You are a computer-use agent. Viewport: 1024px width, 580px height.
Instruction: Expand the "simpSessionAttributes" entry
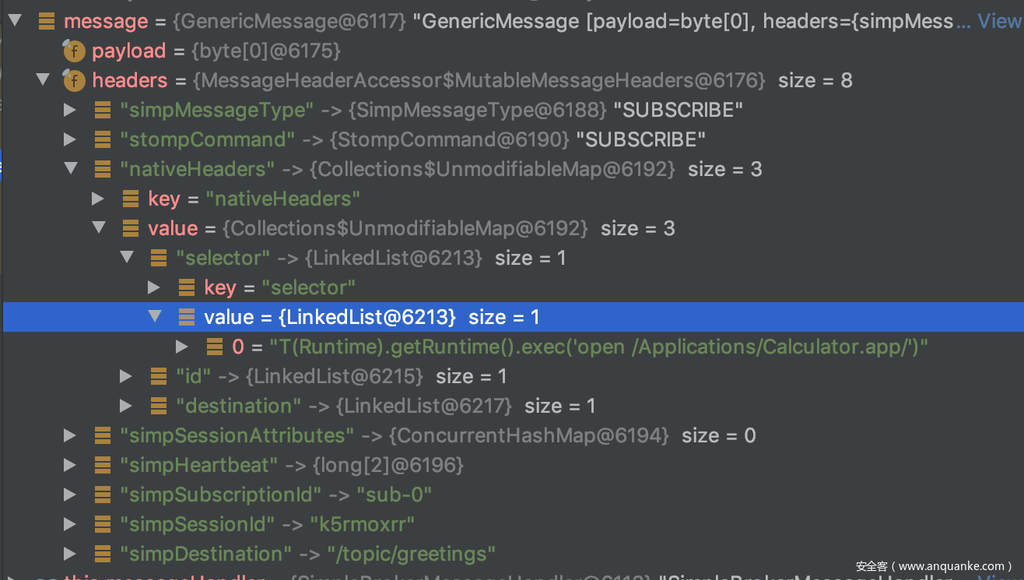point(70,436)
